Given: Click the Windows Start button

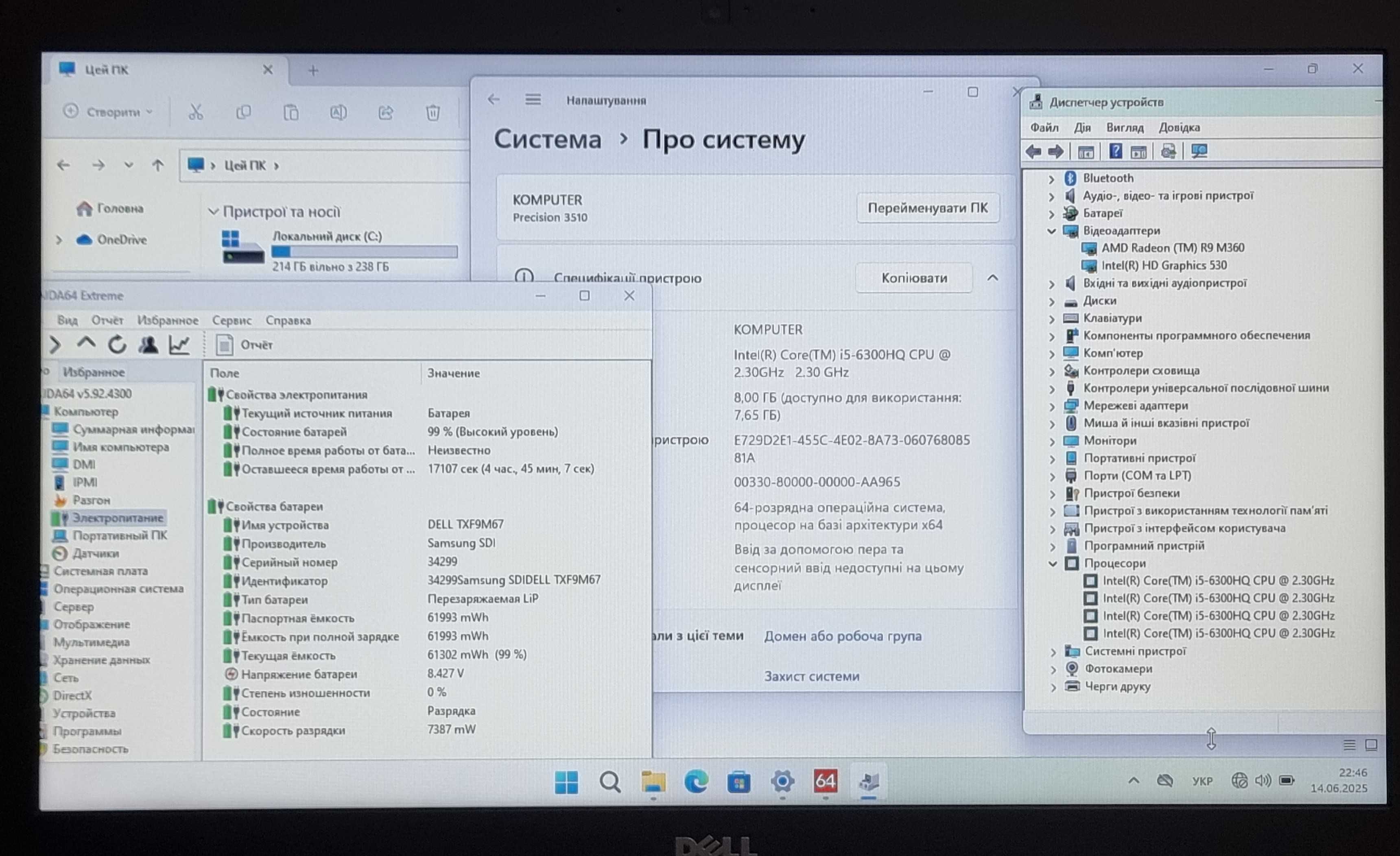Looking at the screenshot, I should point(566,782).
